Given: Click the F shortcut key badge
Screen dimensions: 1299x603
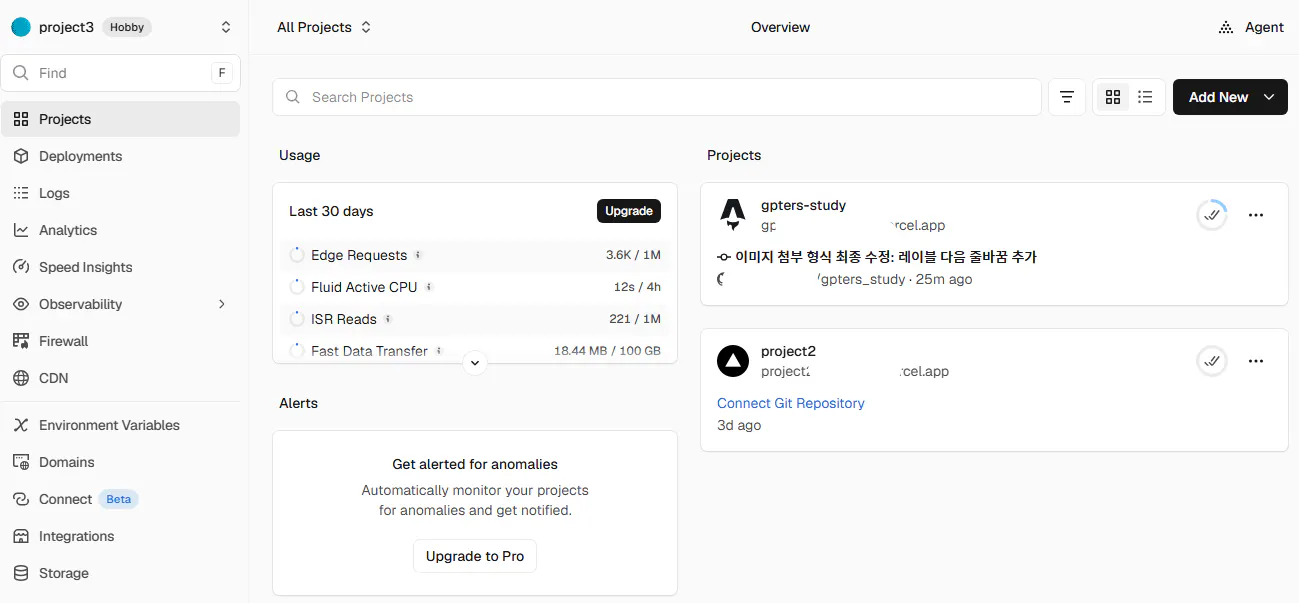Looking at the screenshot, I should [221, 73].
